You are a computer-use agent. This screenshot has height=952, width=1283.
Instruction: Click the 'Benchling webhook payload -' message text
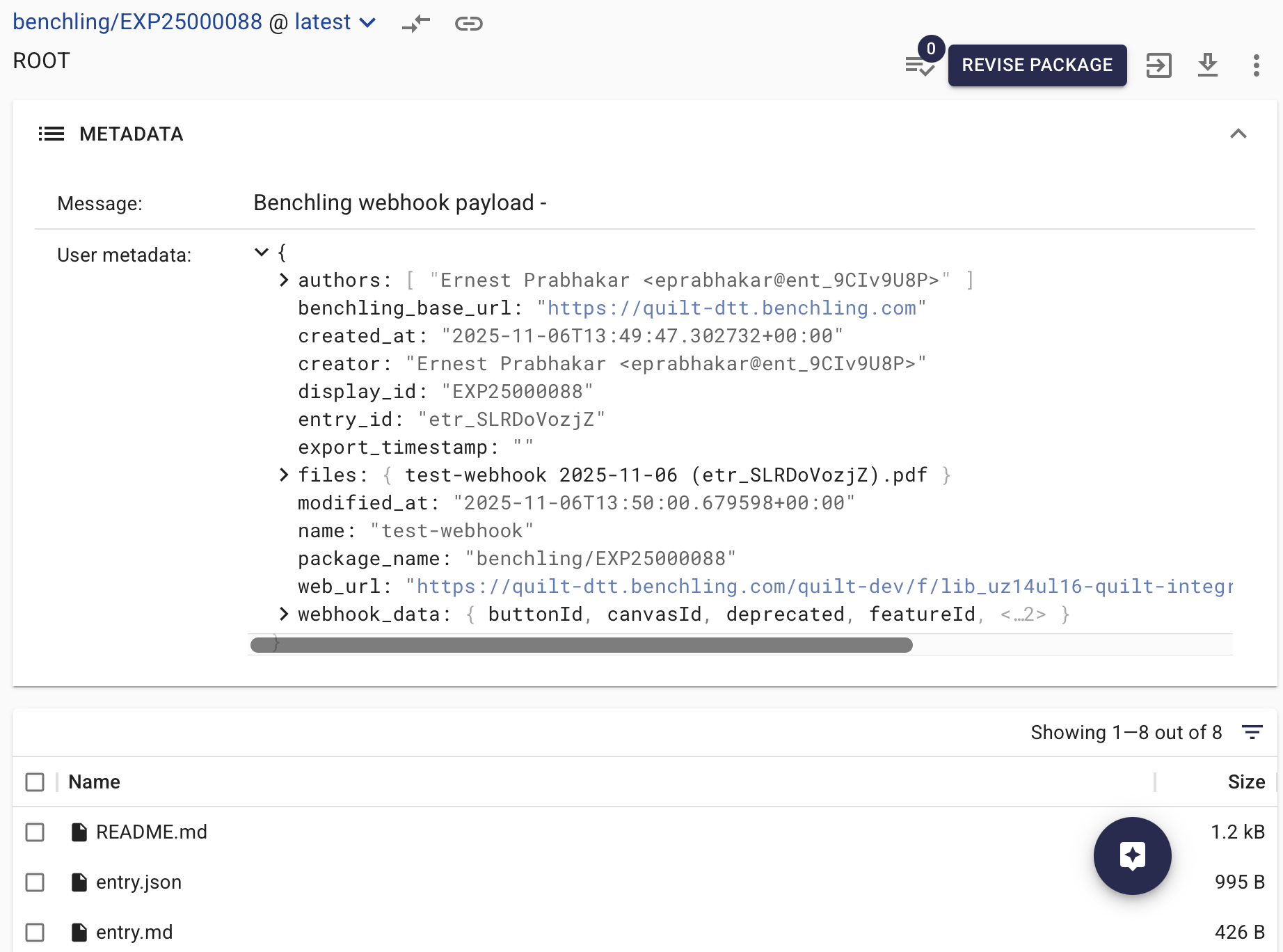[x=400, y=203]
